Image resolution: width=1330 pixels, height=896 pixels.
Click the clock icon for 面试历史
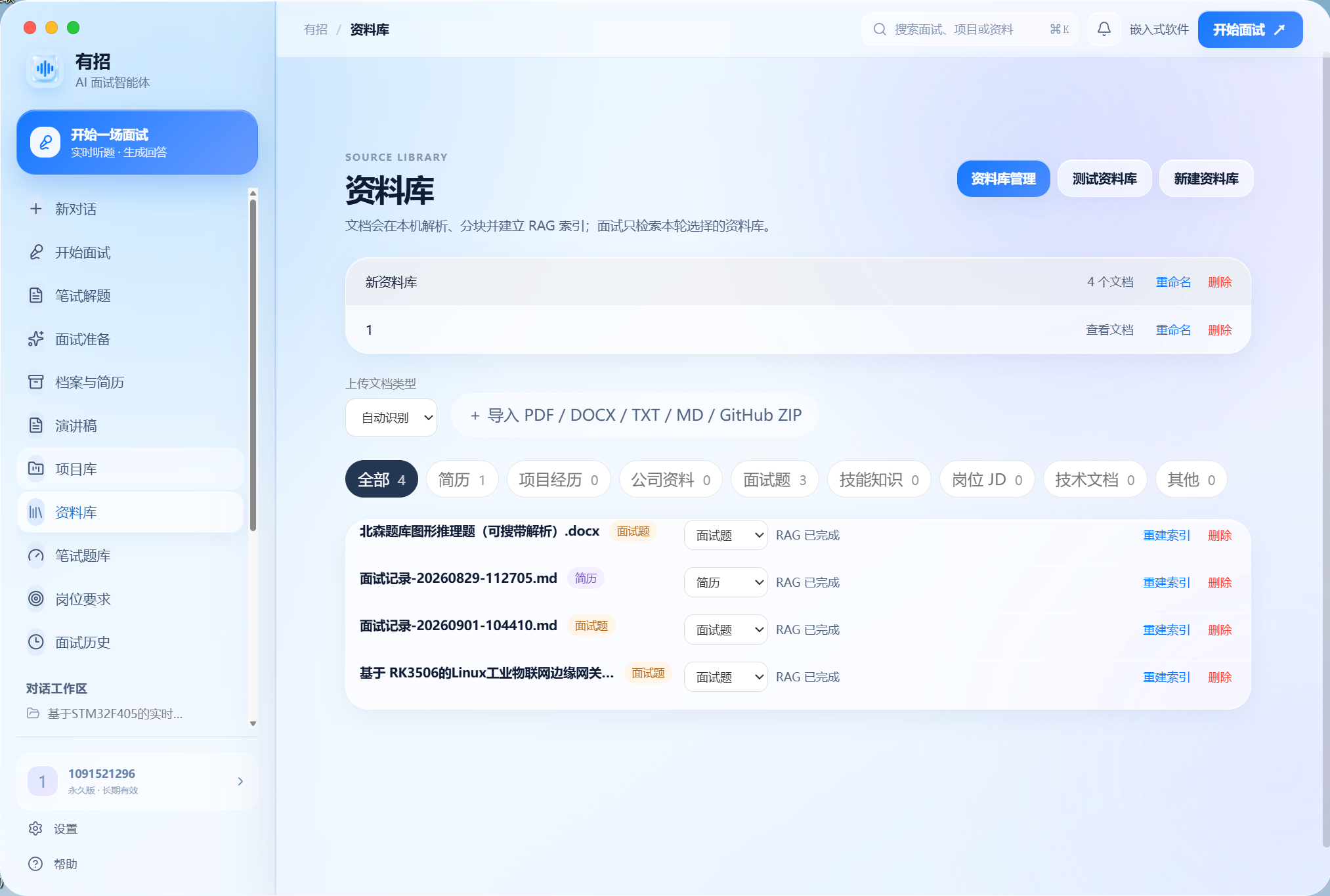[x=36, y=642]
